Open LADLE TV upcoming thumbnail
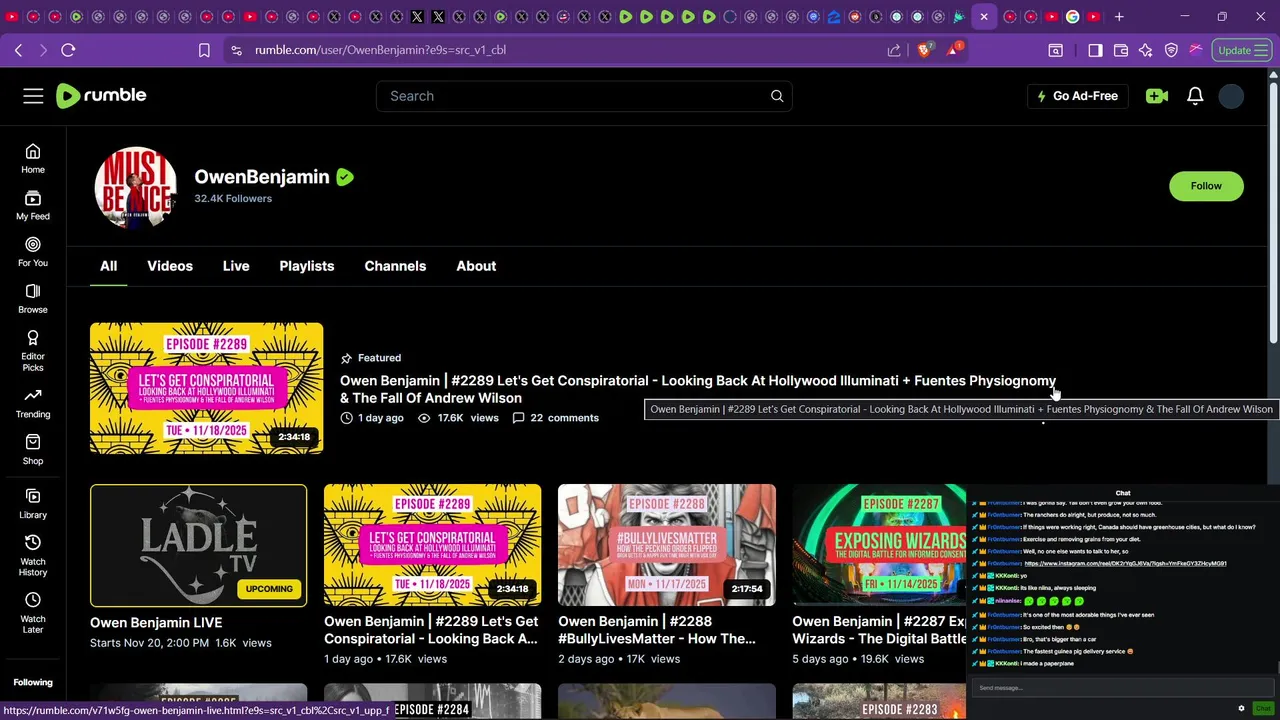Viewport: 1280px width, 720px height. pyautogui.click(x=199, y=546)
